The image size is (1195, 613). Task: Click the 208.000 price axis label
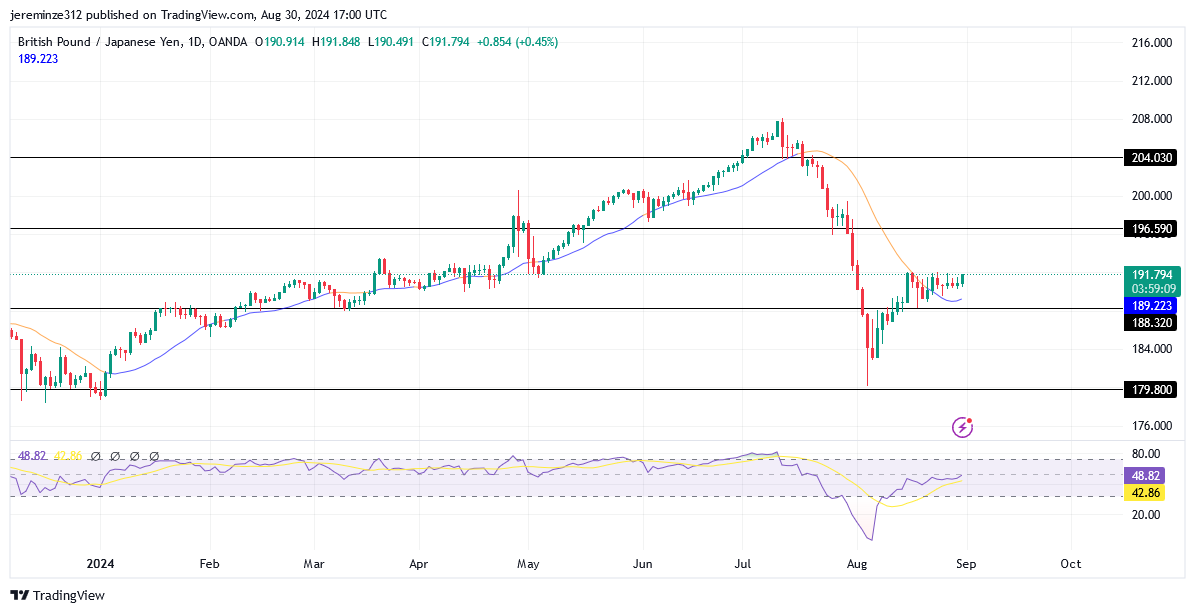1151,119
